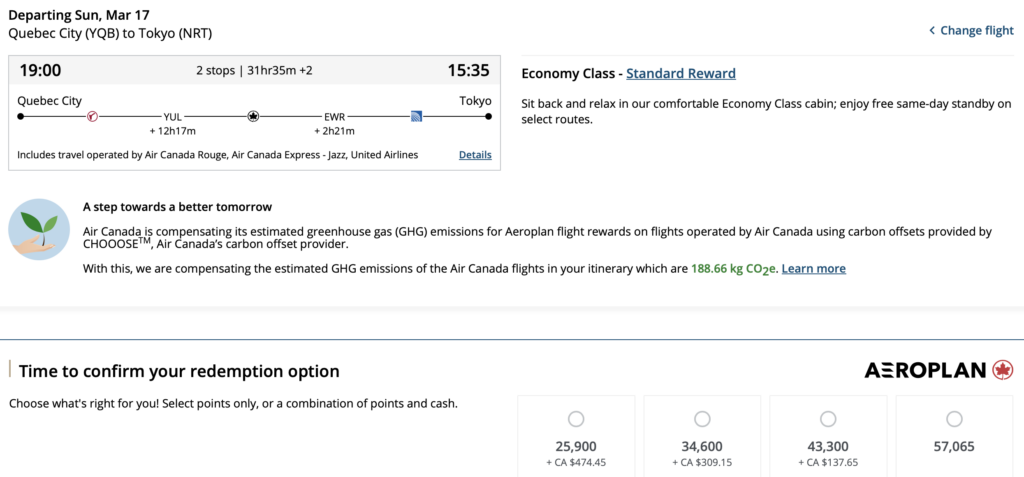Click Learn more about carbon offsets

[x=813, y=269]
